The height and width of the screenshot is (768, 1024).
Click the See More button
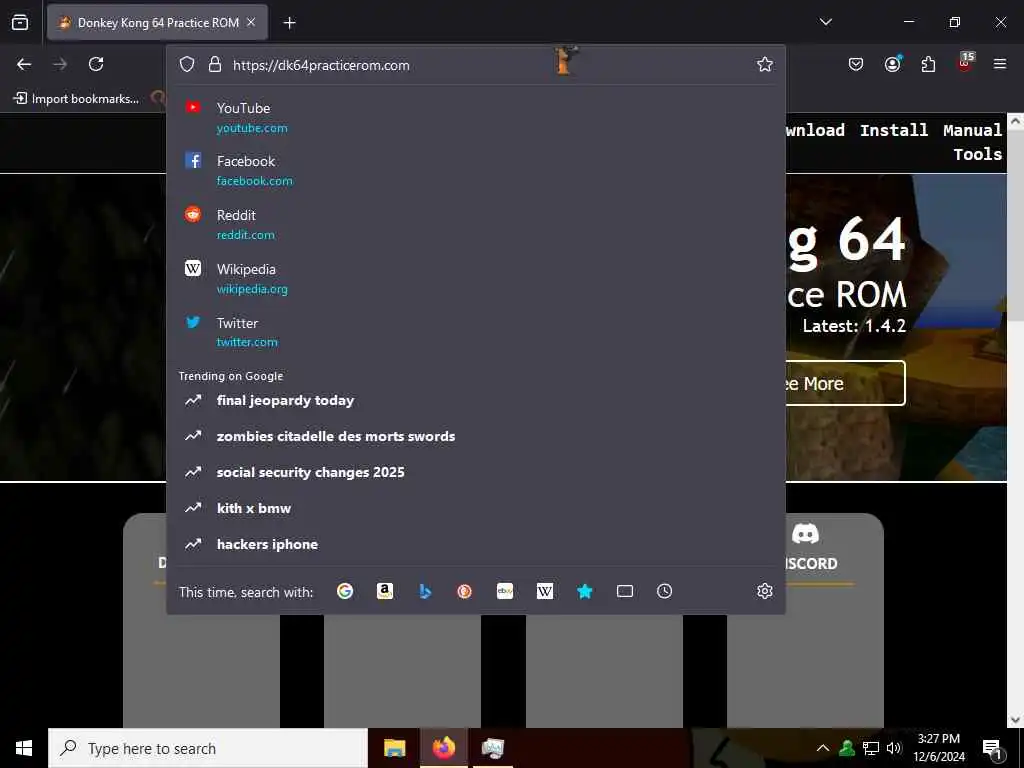tap(845, 383)
